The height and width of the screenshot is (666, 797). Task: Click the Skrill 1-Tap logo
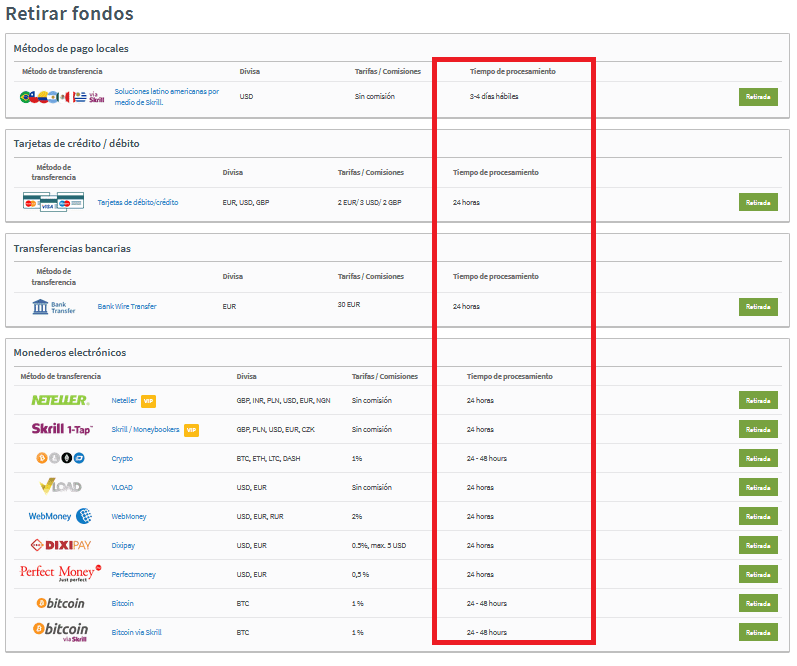(61, 429)
